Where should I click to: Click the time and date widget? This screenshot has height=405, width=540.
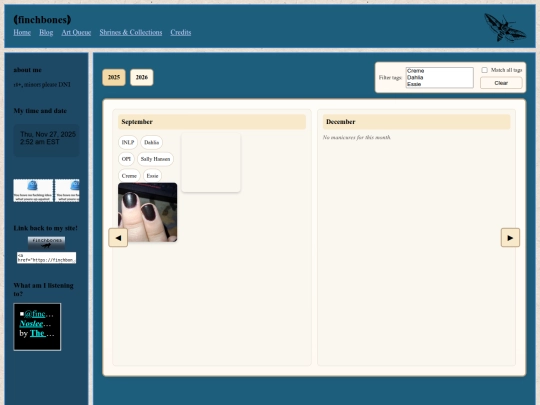(x=46, y=141)
